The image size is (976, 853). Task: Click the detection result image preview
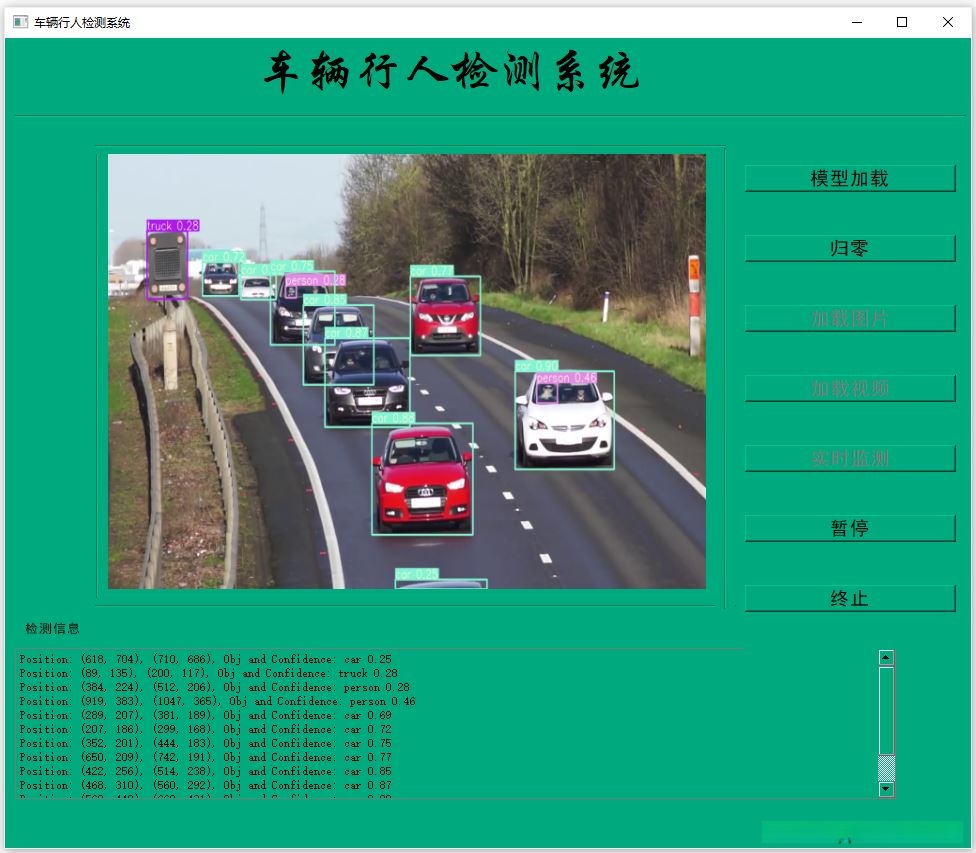[x=405, y=370]
